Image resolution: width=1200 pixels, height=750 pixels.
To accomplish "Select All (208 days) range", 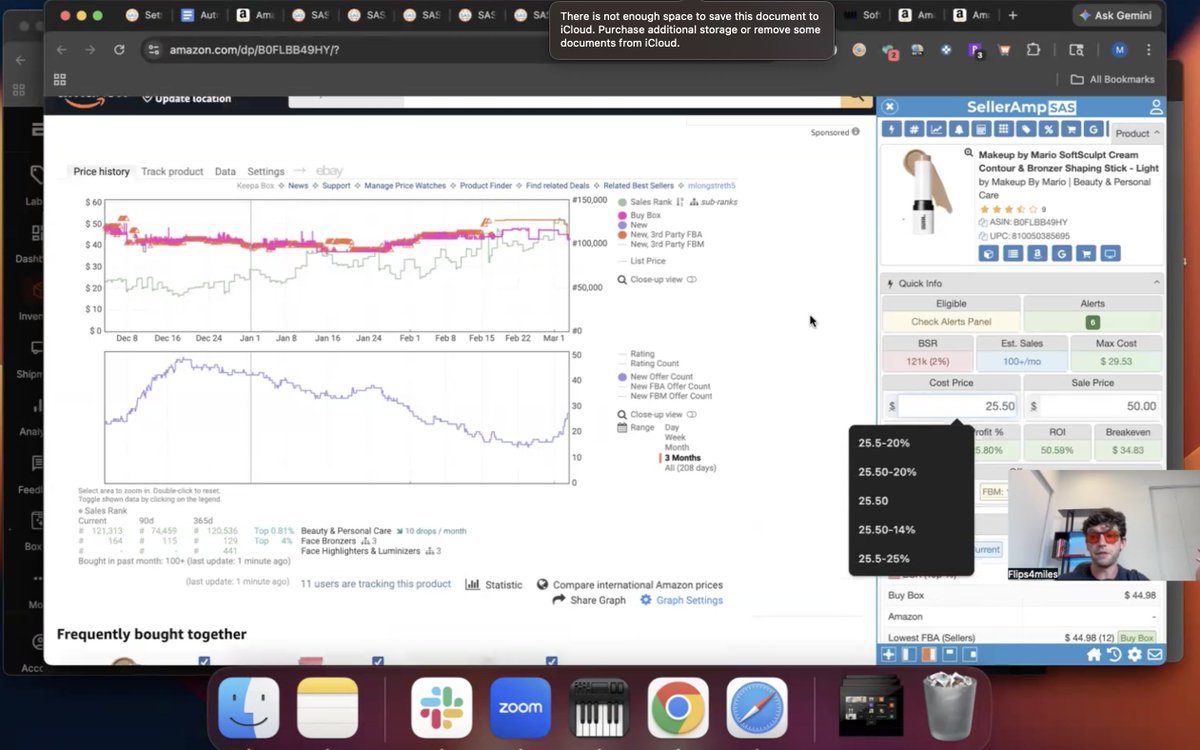I will point(690,468).
